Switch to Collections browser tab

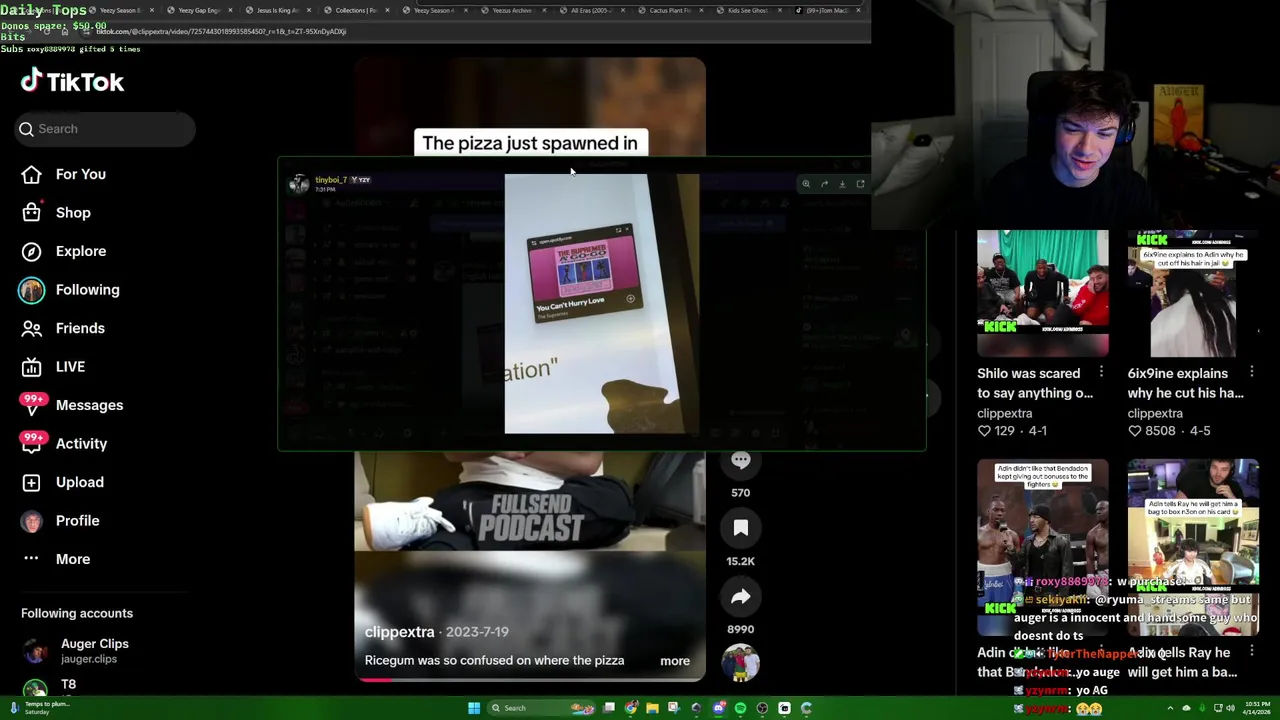[x=356, y=10]
